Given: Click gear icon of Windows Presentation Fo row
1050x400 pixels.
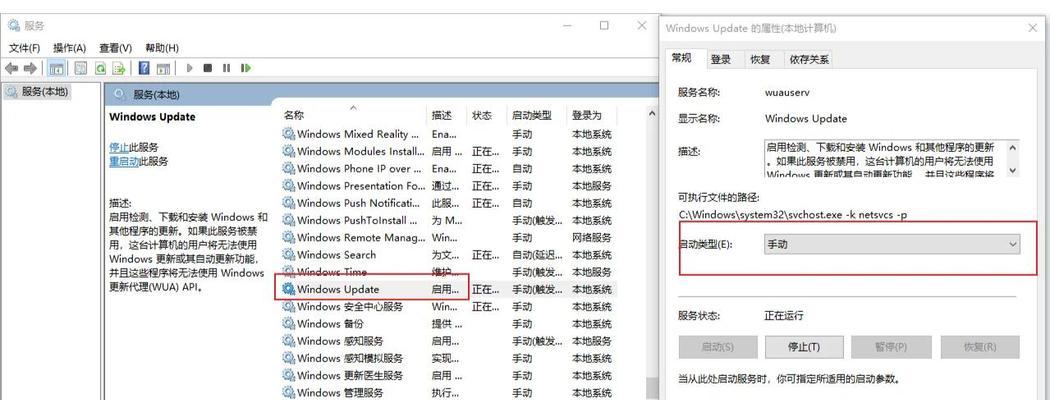Looking at the screenshot, I should click(289, 186).
